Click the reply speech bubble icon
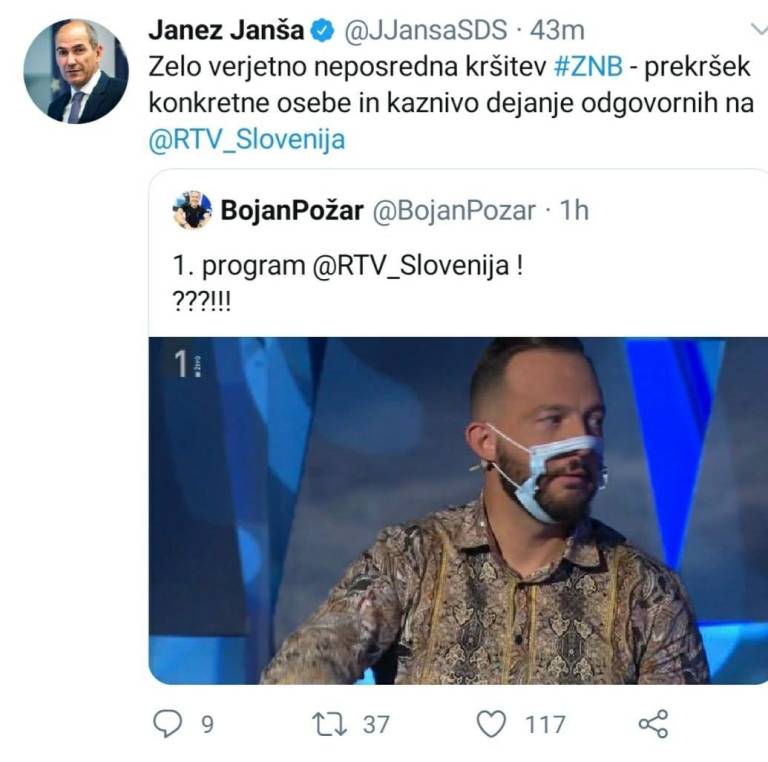Image resolution: width=768 pixels, height=762 pixels. click(x=168, y=723)
